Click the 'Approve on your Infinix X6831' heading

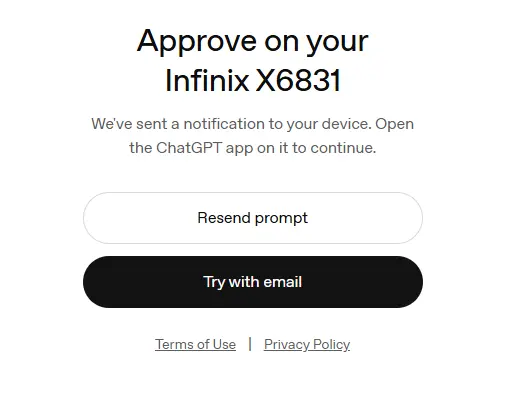[253, 60]
